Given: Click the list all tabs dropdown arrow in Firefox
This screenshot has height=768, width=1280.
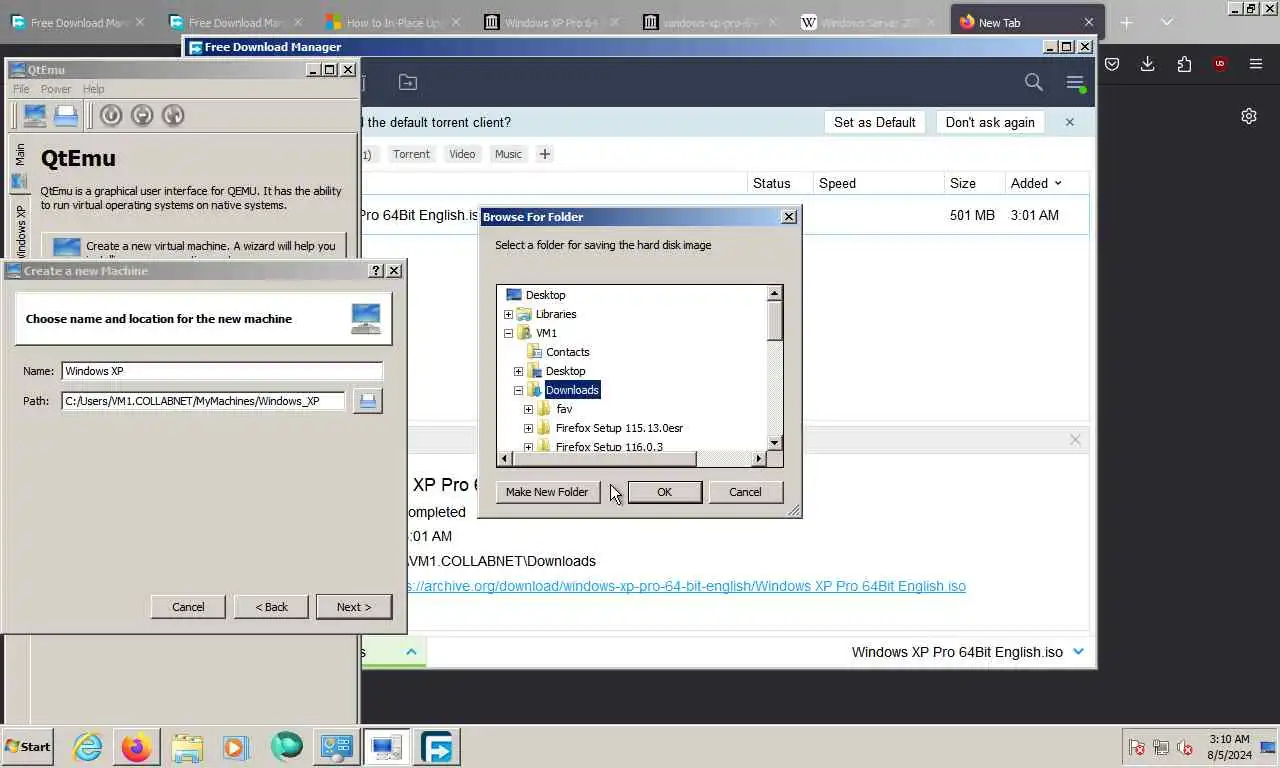Looking at the screenshot, I should point(1166,22).
